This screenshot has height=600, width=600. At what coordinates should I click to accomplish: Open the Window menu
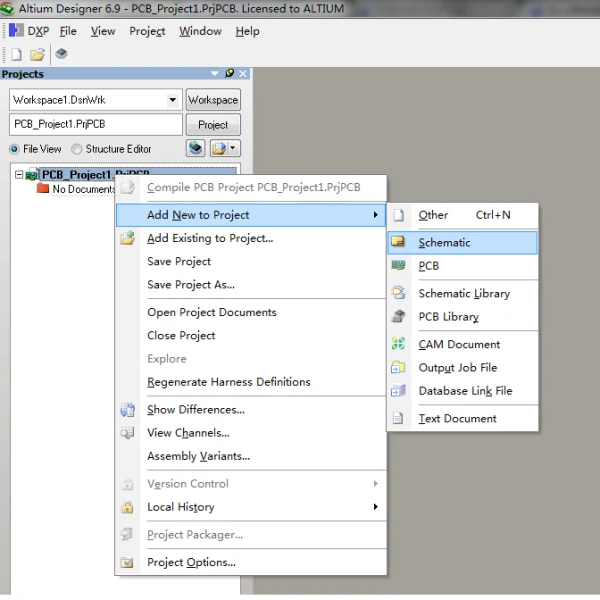200,31
